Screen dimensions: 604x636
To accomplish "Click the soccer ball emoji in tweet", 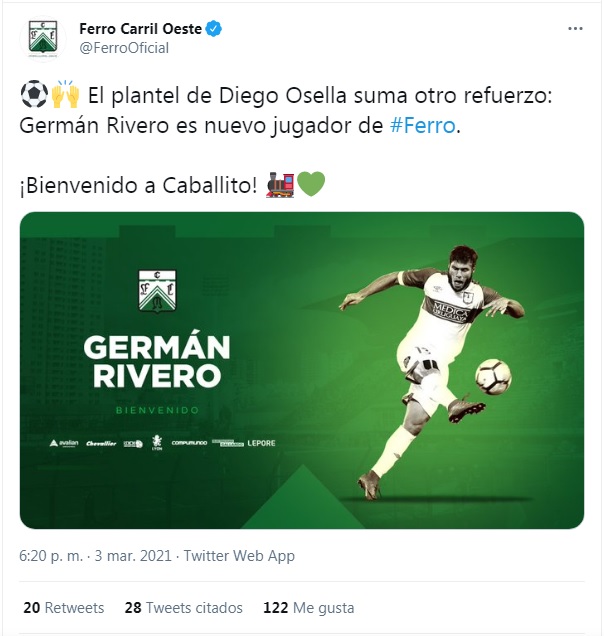I will pyautogui.click(x=31, y=97).
